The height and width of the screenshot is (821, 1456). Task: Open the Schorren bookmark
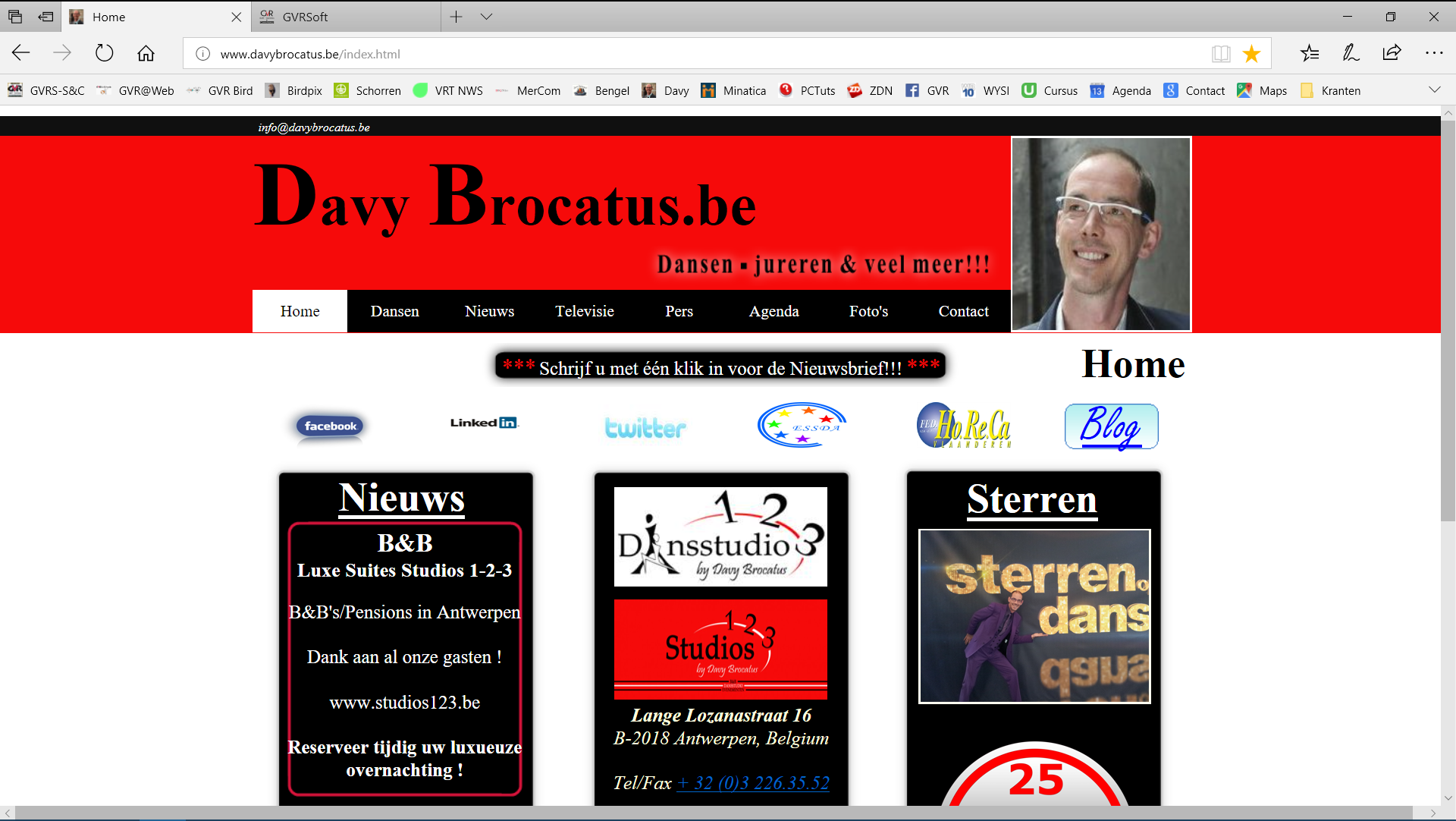367,90
